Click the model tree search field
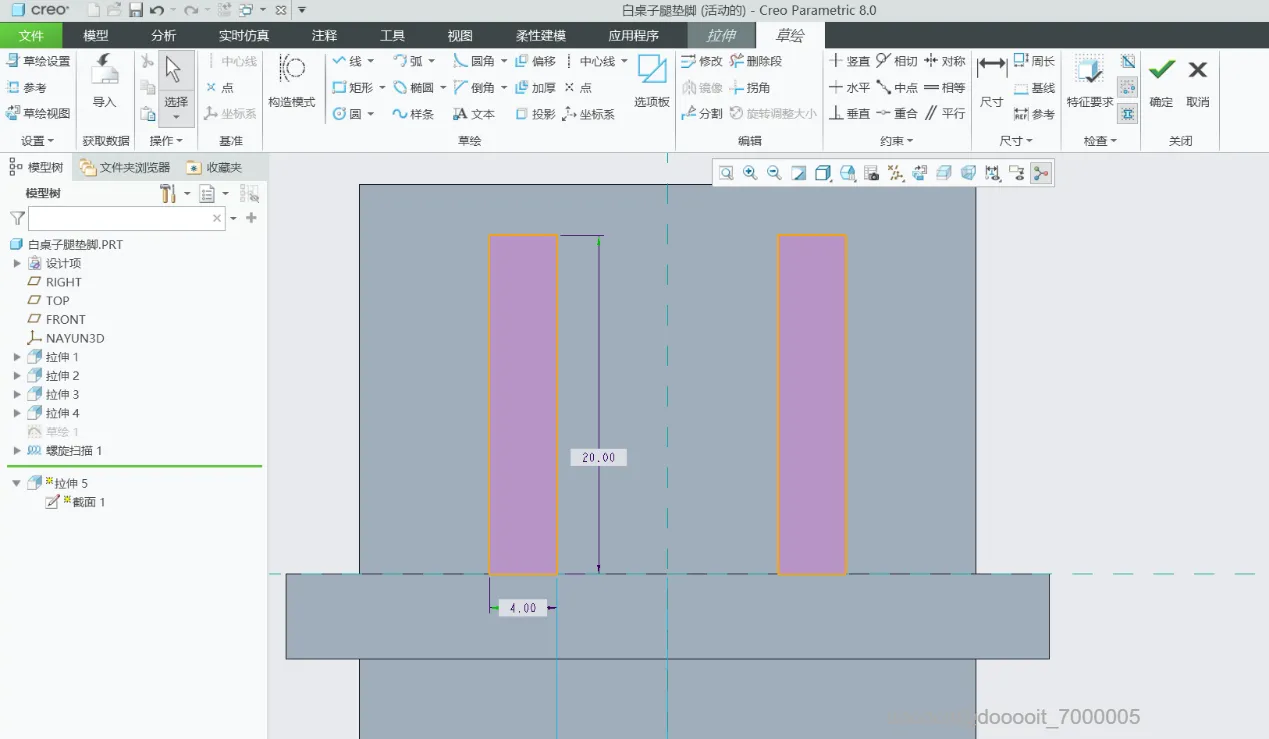 coord(126,218)
